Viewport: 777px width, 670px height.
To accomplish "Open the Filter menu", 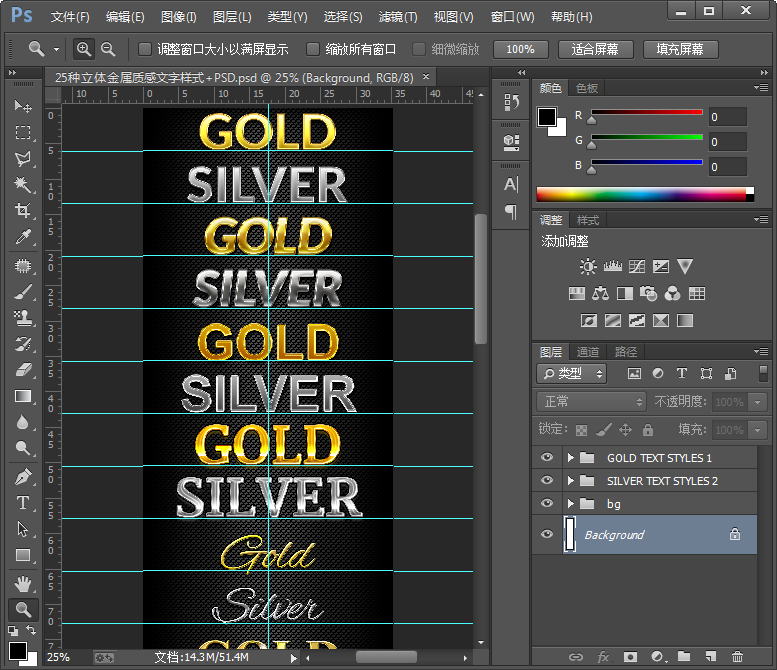I will [x=398, y=17].
